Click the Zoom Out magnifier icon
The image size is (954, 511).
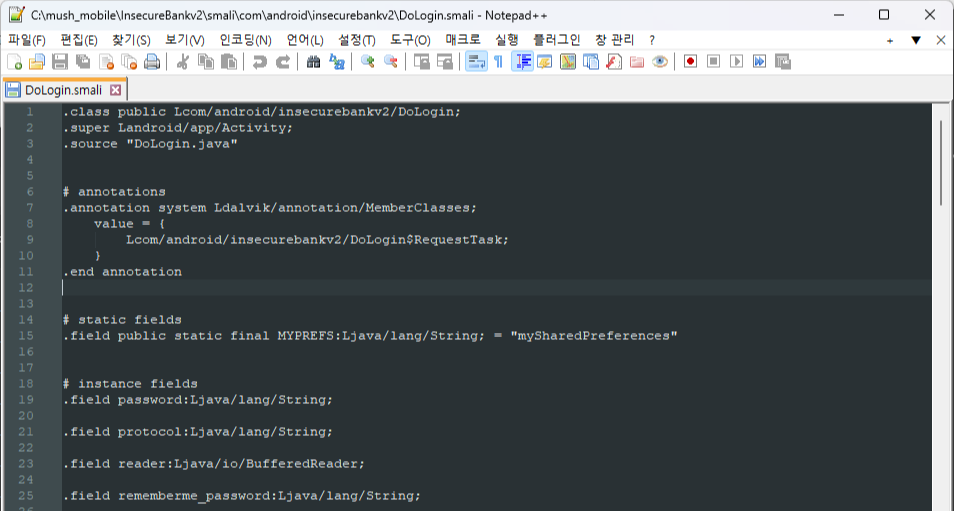pos(391,61)
